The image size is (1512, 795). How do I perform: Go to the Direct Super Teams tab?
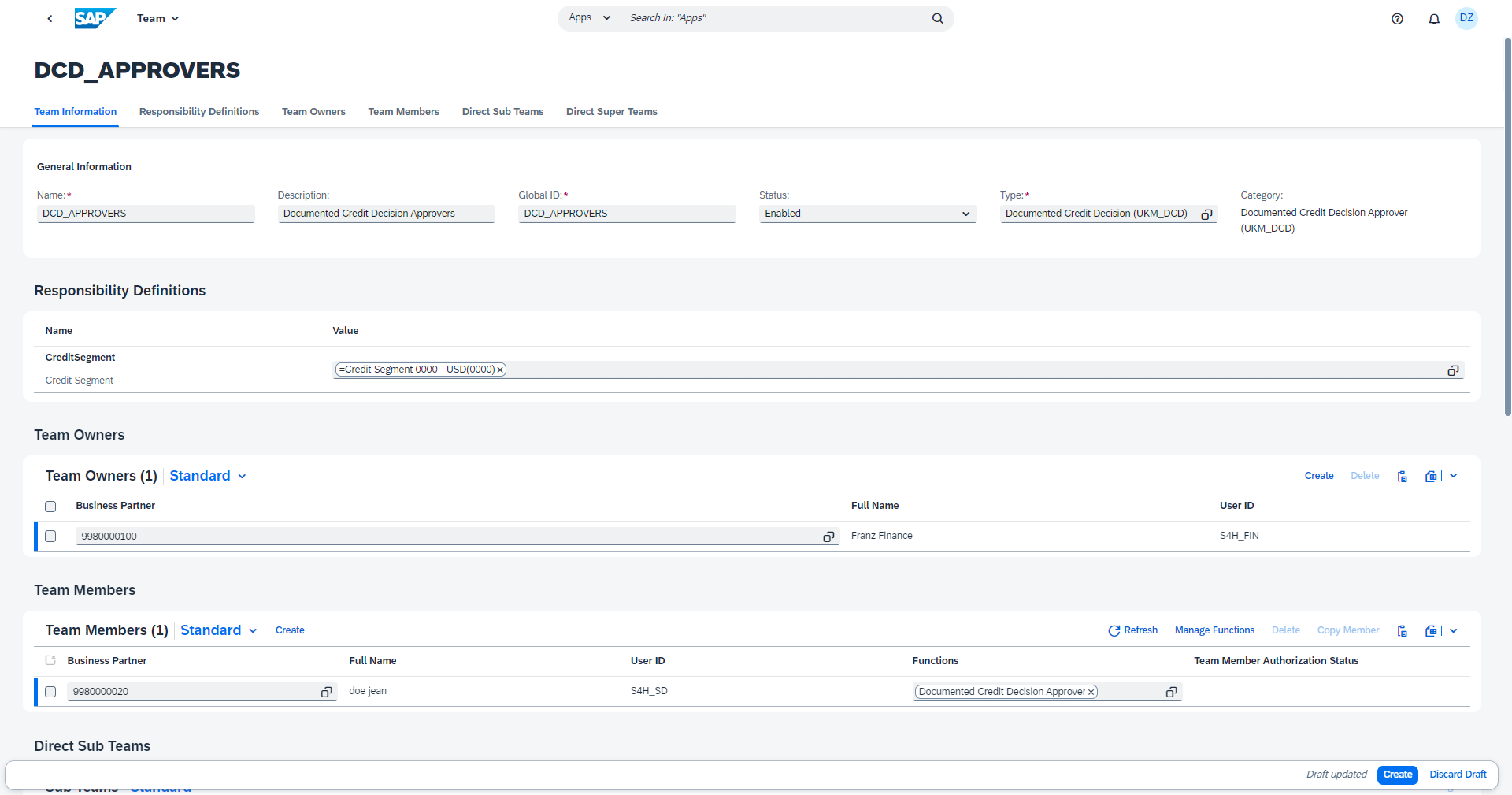611,112
